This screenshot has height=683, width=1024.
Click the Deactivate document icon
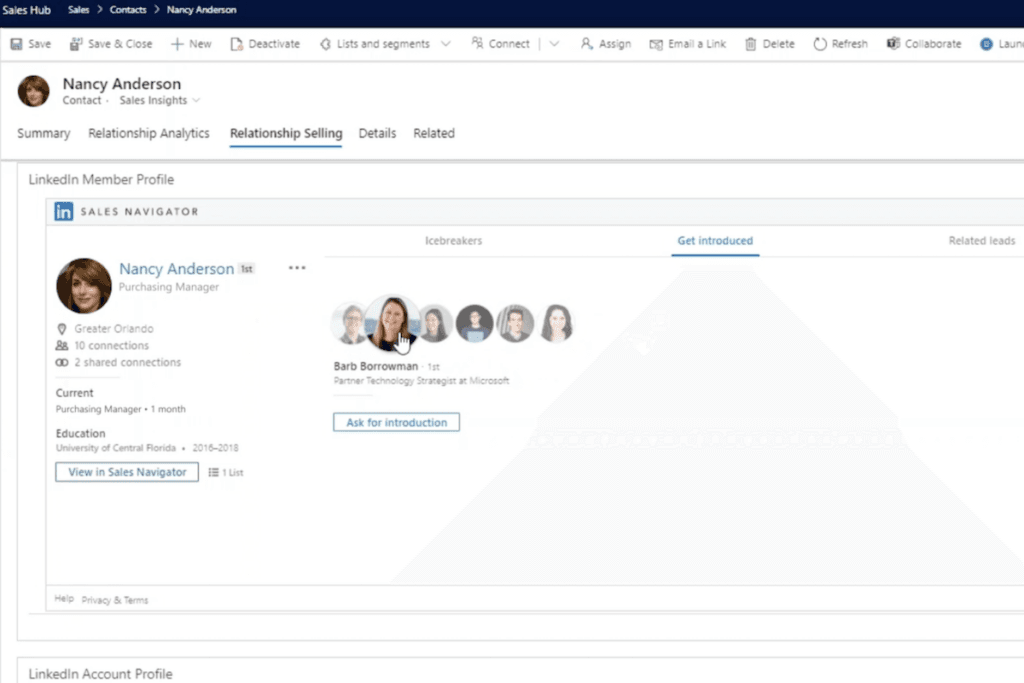(236, 44)
